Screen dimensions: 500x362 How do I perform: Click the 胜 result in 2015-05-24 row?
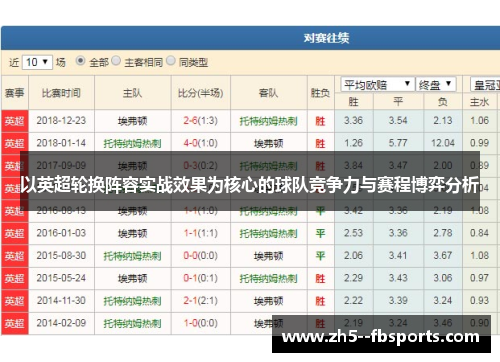click(x=320, y=278)
